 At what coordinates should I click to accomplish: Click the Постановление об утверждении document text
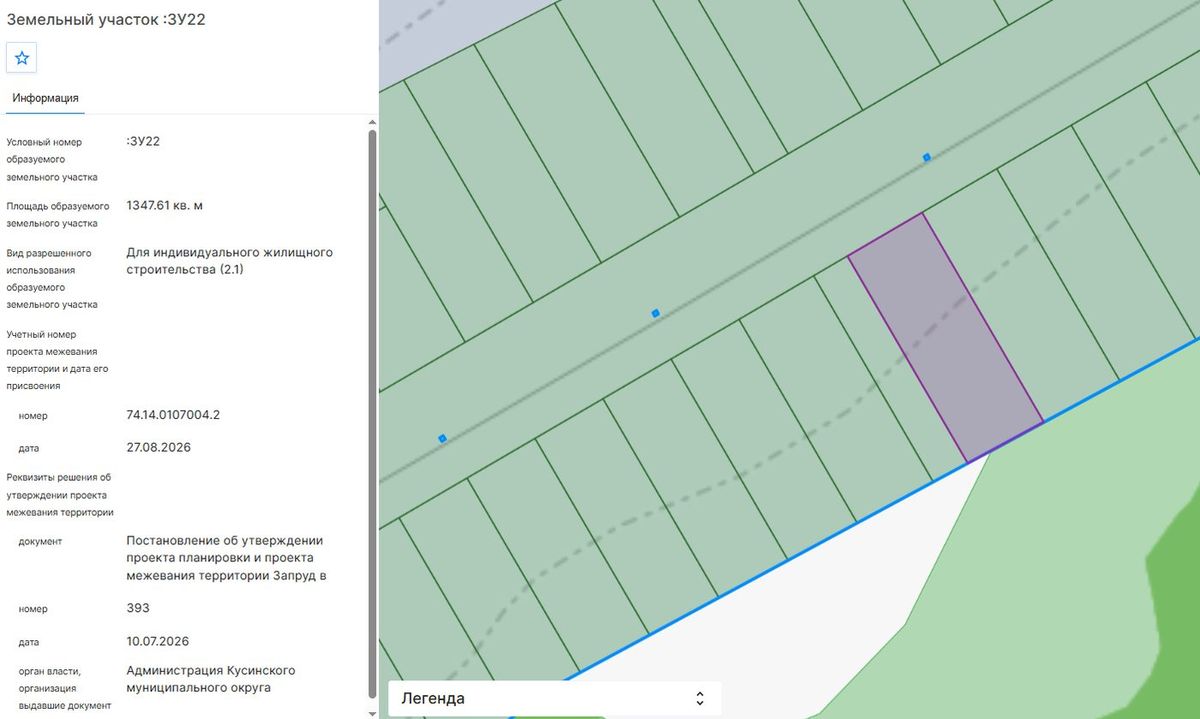click(228, 558)
